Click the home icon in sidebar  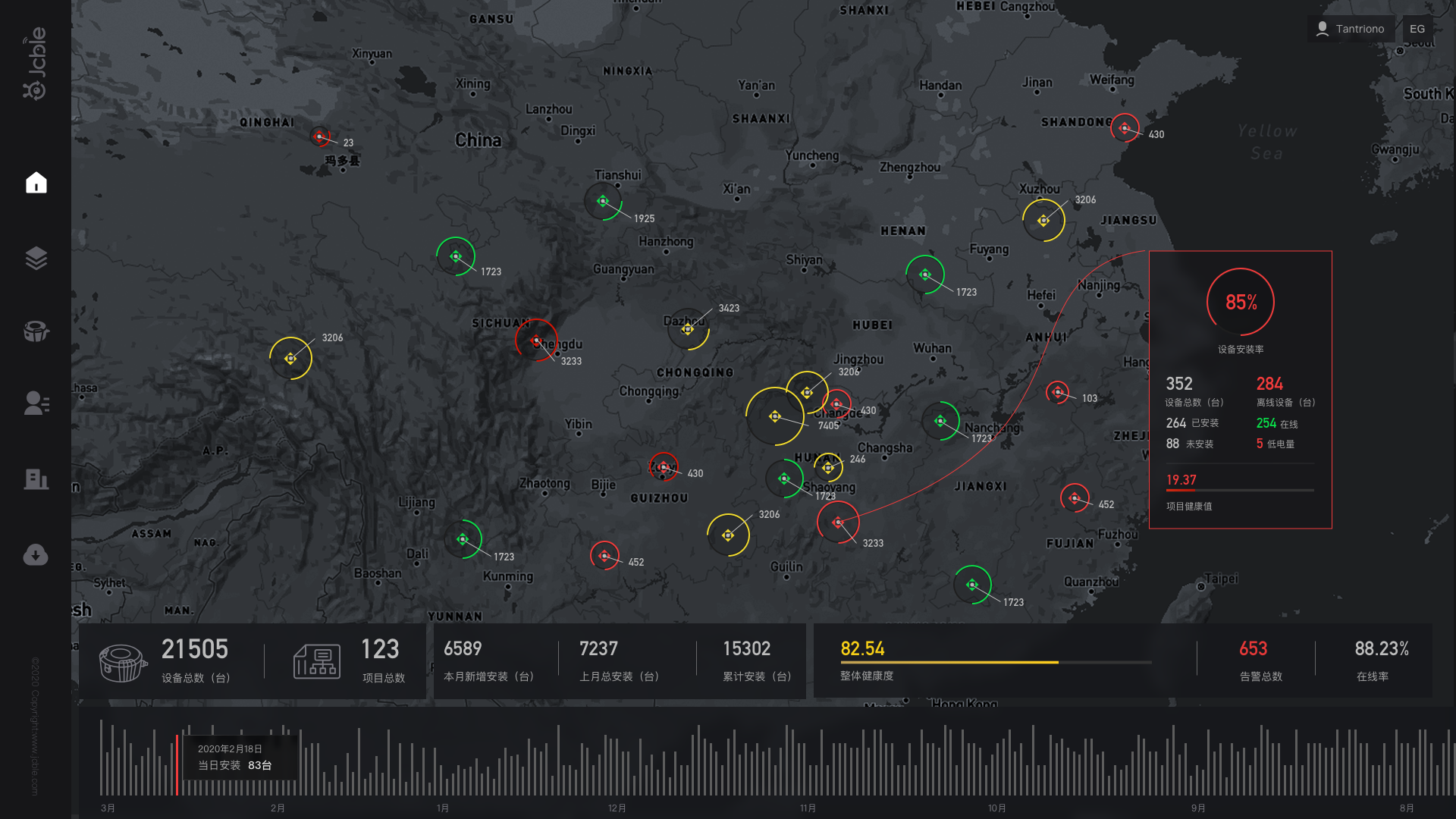(x=36, y=183)
